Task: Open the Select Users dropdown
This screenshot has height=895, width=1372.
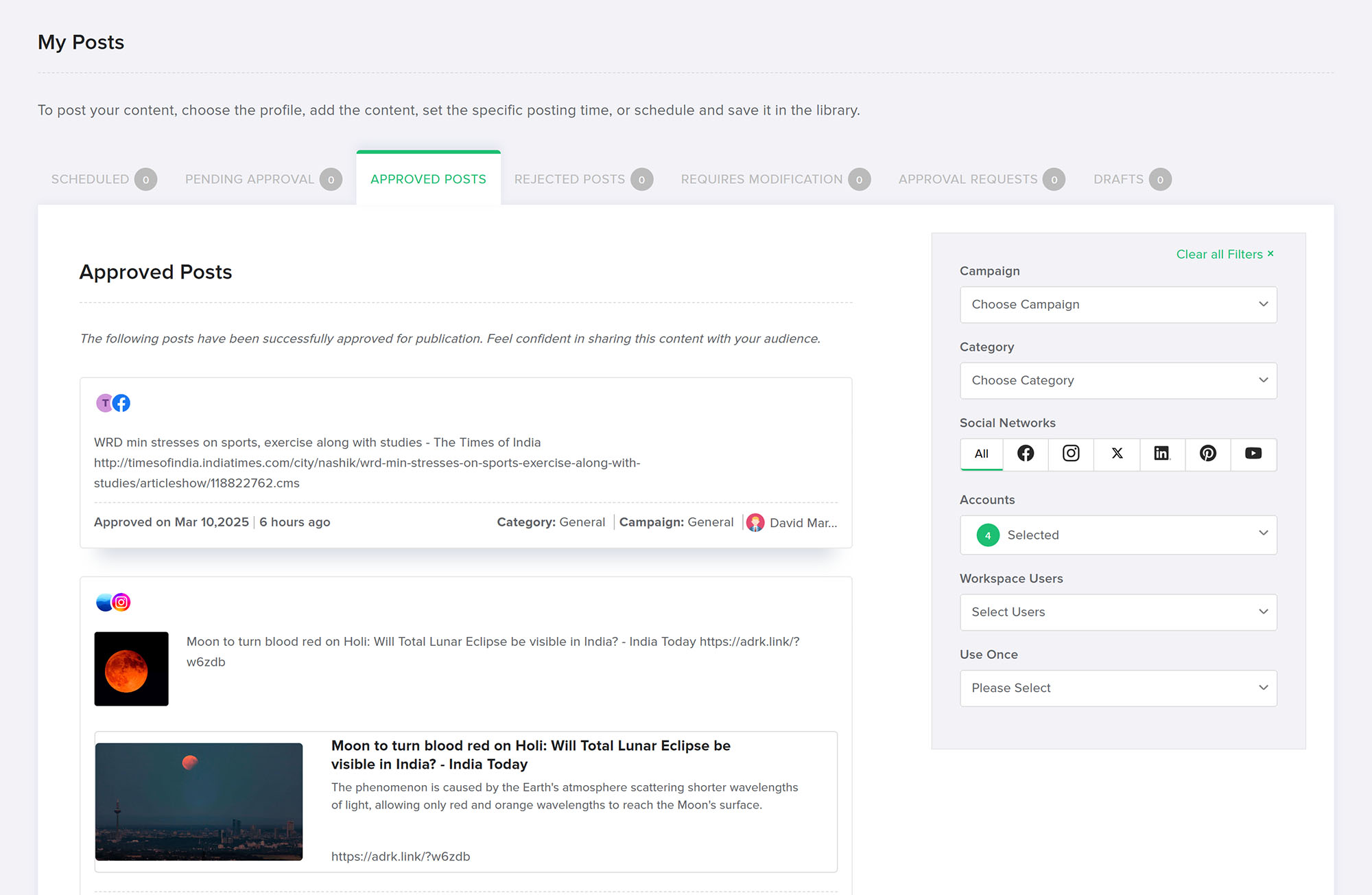Action: pos(1118,612)
